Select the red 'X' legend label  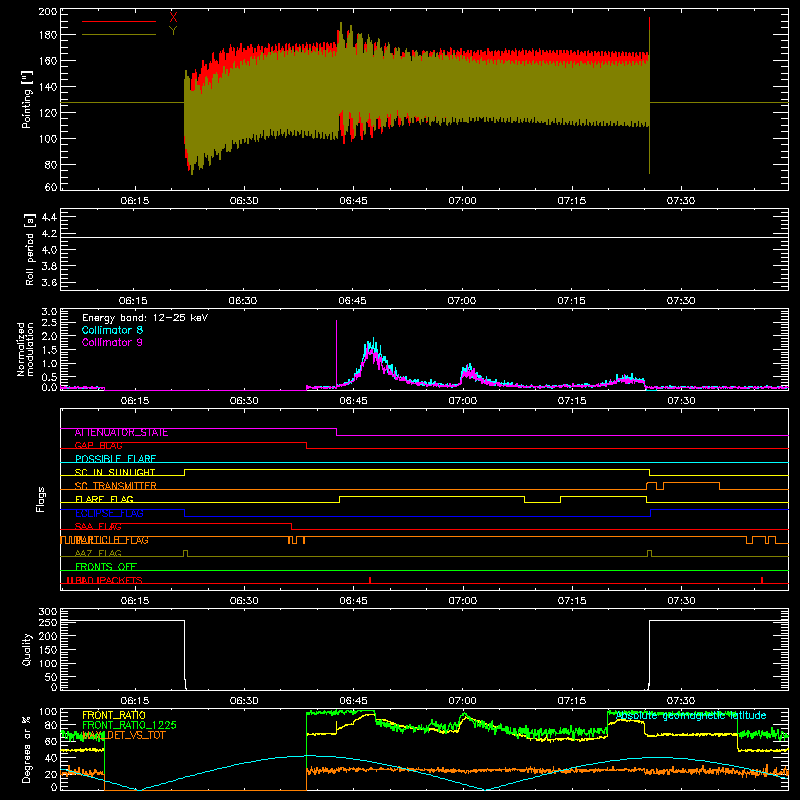click(173, 17)
